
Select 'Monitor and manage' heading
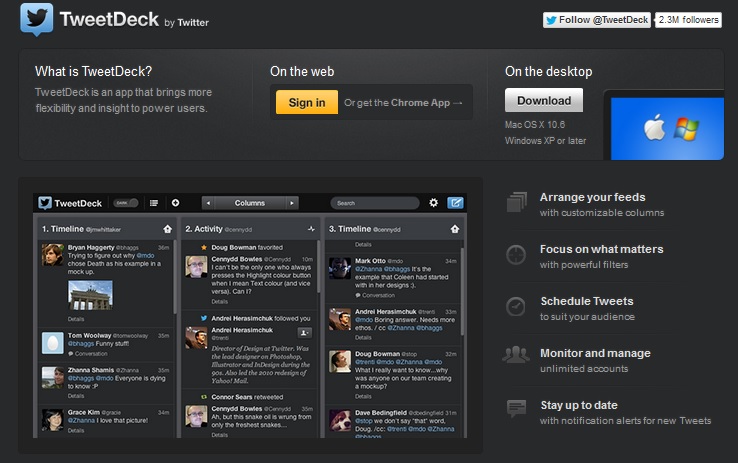[x=595, y=353]
